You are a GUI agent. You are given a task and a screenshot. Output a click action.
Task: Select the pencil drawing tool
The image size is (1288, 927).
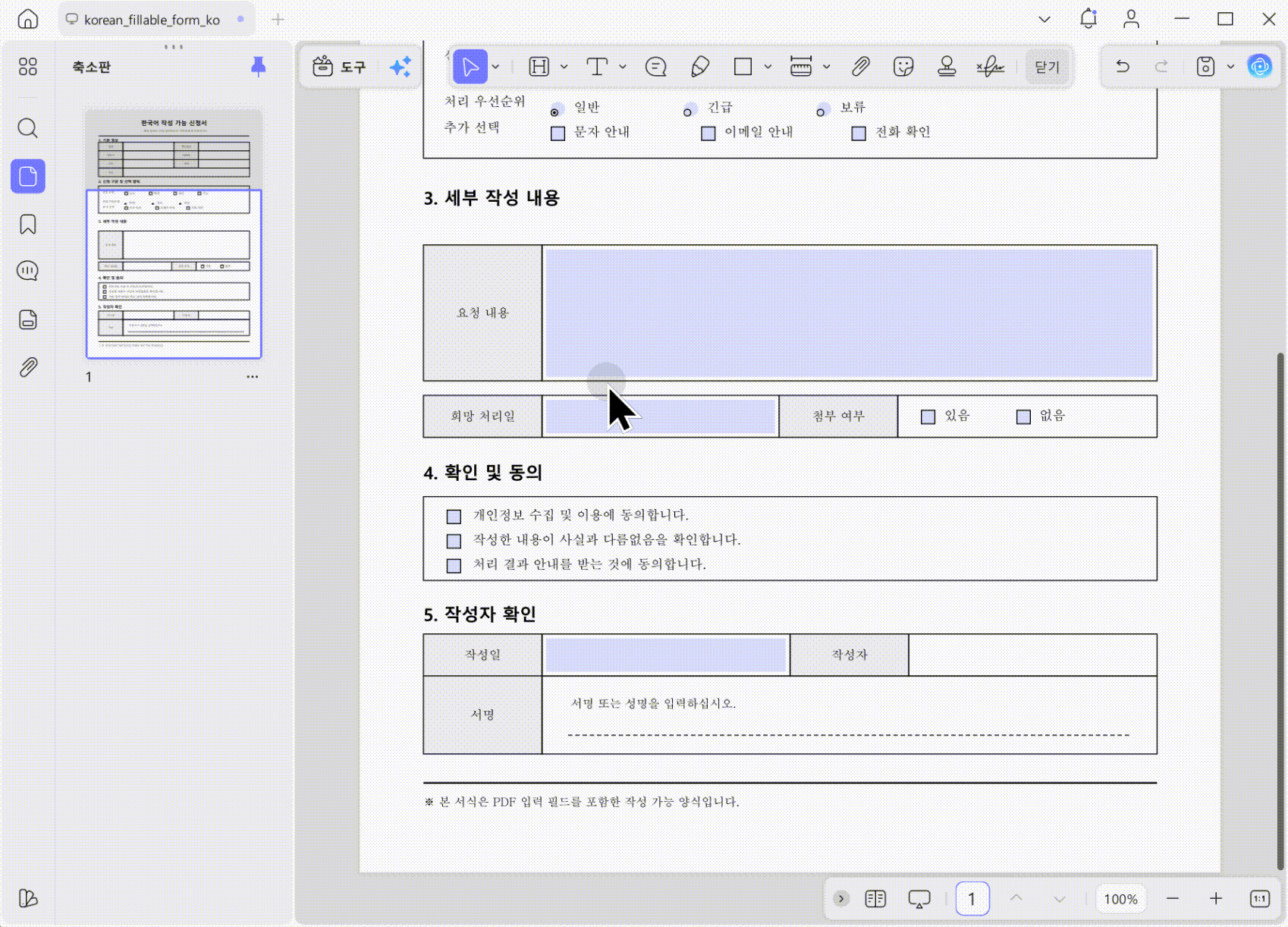click(700, 67)
